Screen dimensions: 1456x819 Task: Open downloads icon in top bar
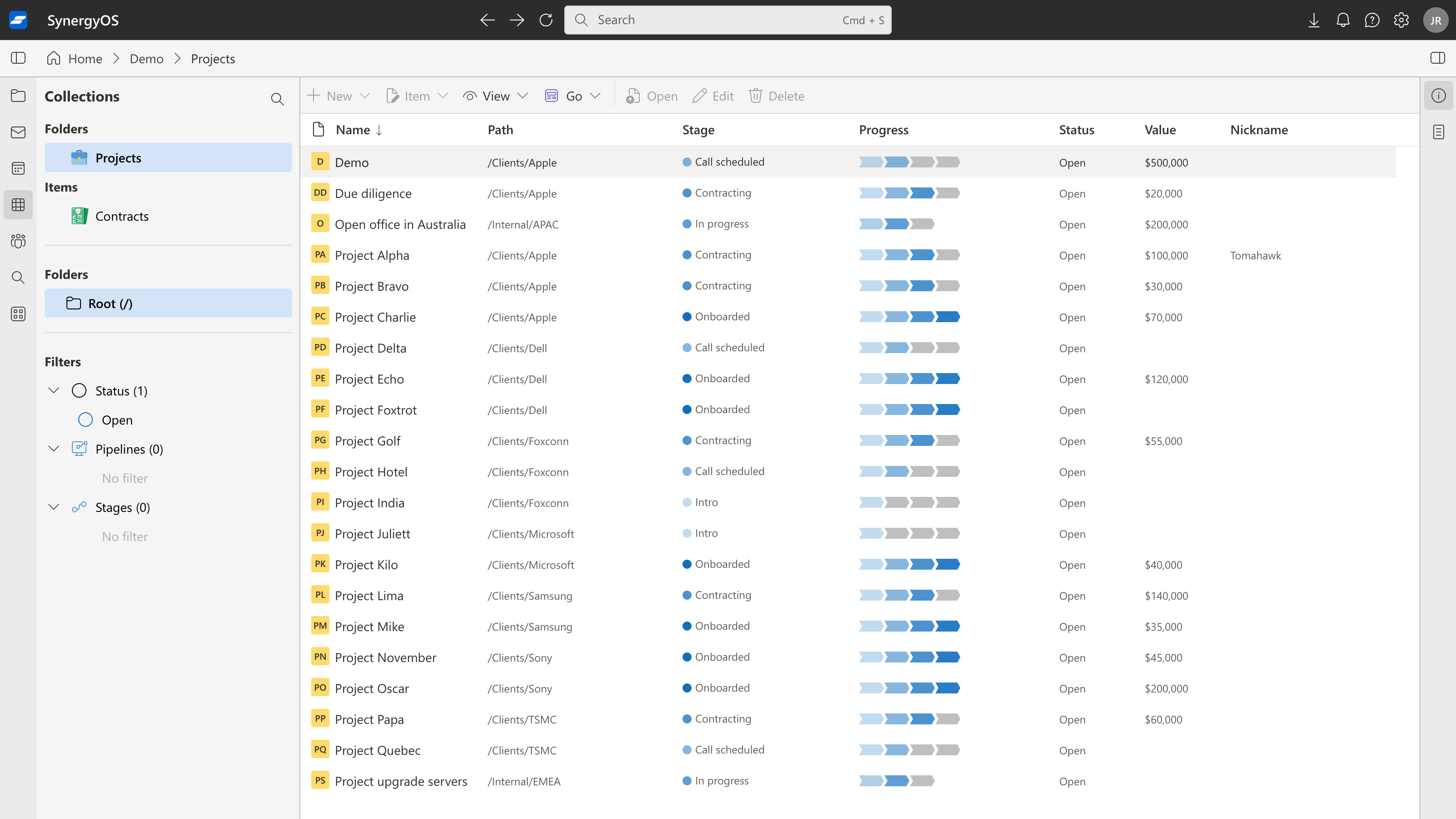1314,20
